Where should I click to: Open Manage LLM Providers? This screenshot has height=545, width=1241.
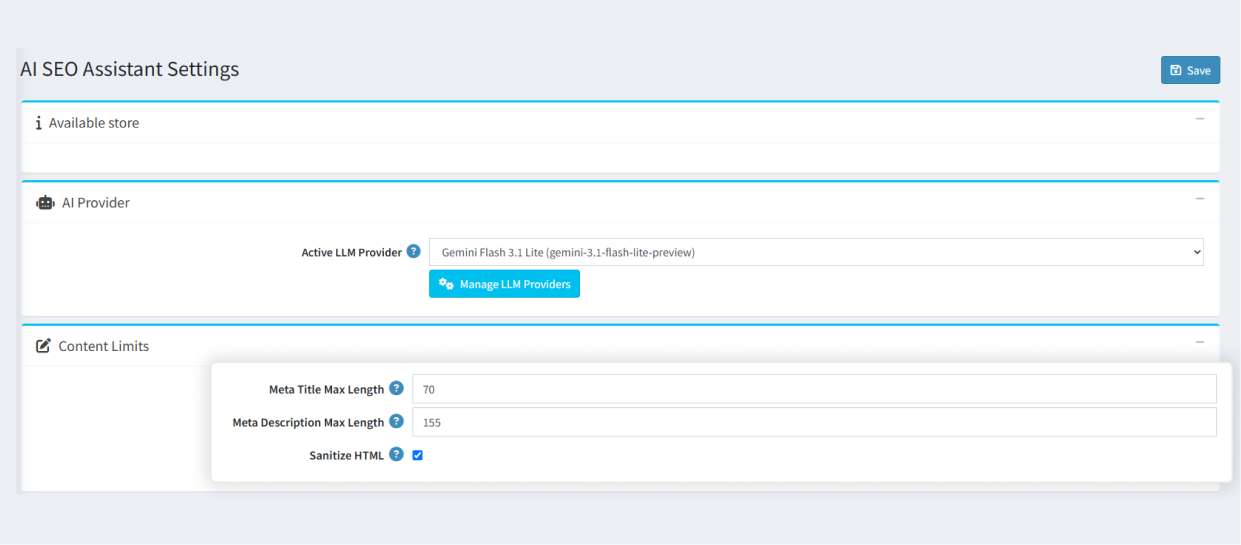(504, 284)
